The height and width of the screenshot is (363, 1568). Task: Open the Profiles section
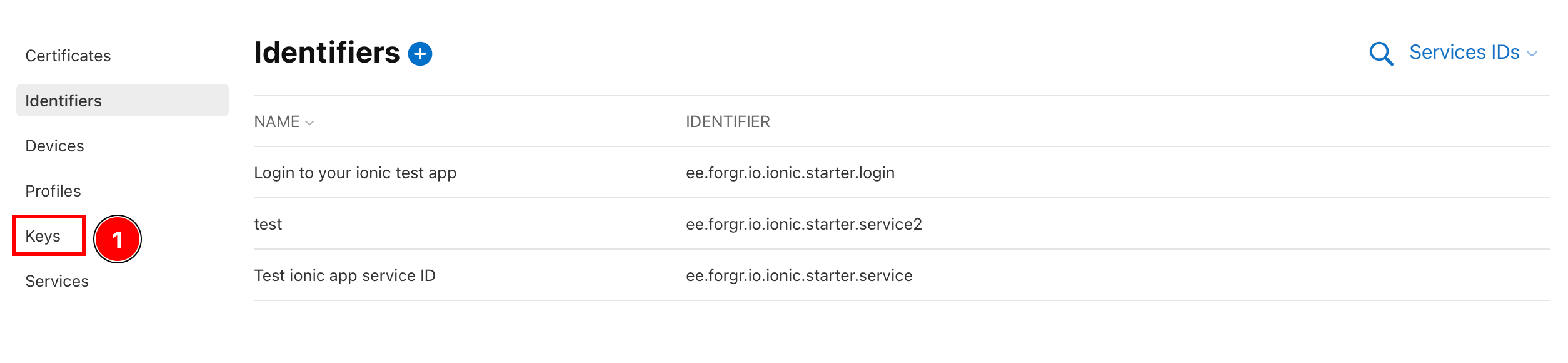coord(53,191)
